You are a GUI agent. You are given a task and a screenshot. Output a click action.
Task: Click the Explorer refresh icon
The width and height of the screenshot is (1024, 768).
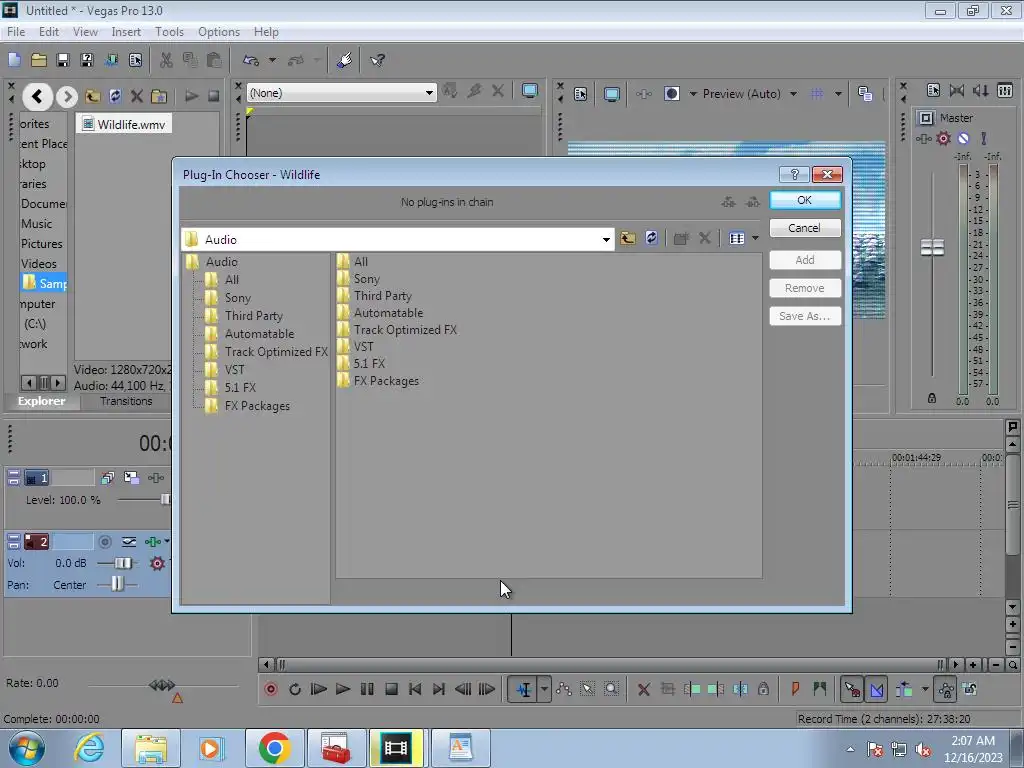[115, 96]
